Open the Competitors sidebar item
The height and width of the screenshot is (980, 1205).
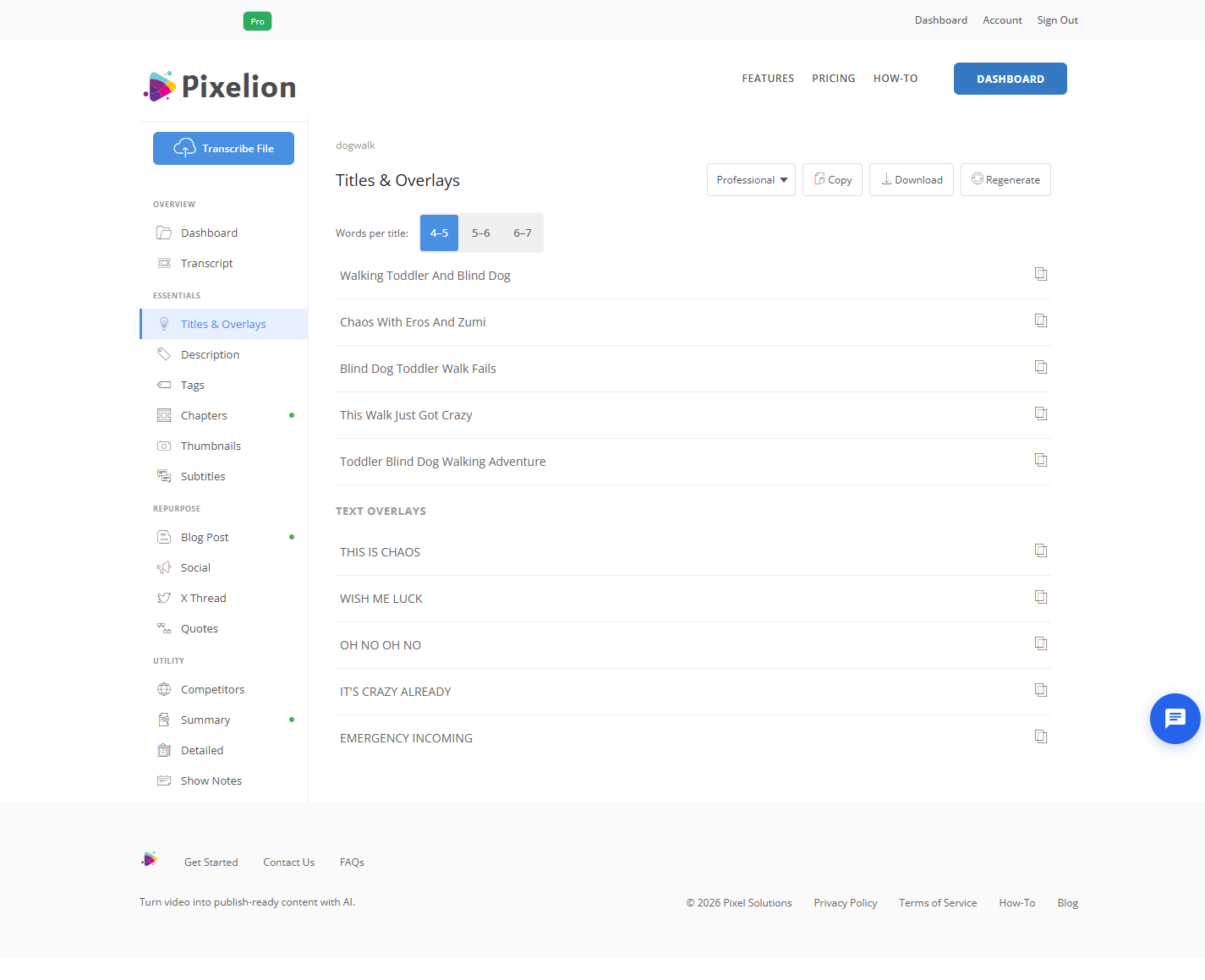224,689
